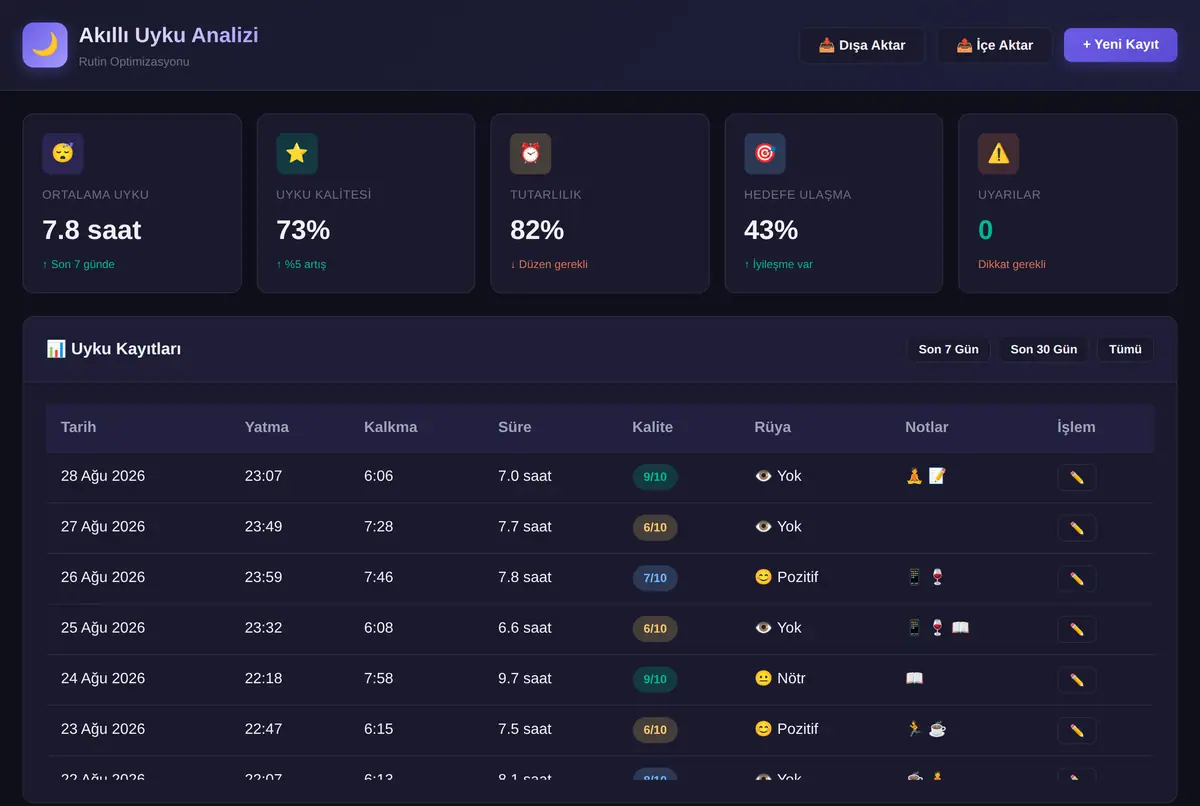Click the coffee cup icon in 23 Ağu notes
This screenshot has height=806, width=1200.
[x=937, y=729]
